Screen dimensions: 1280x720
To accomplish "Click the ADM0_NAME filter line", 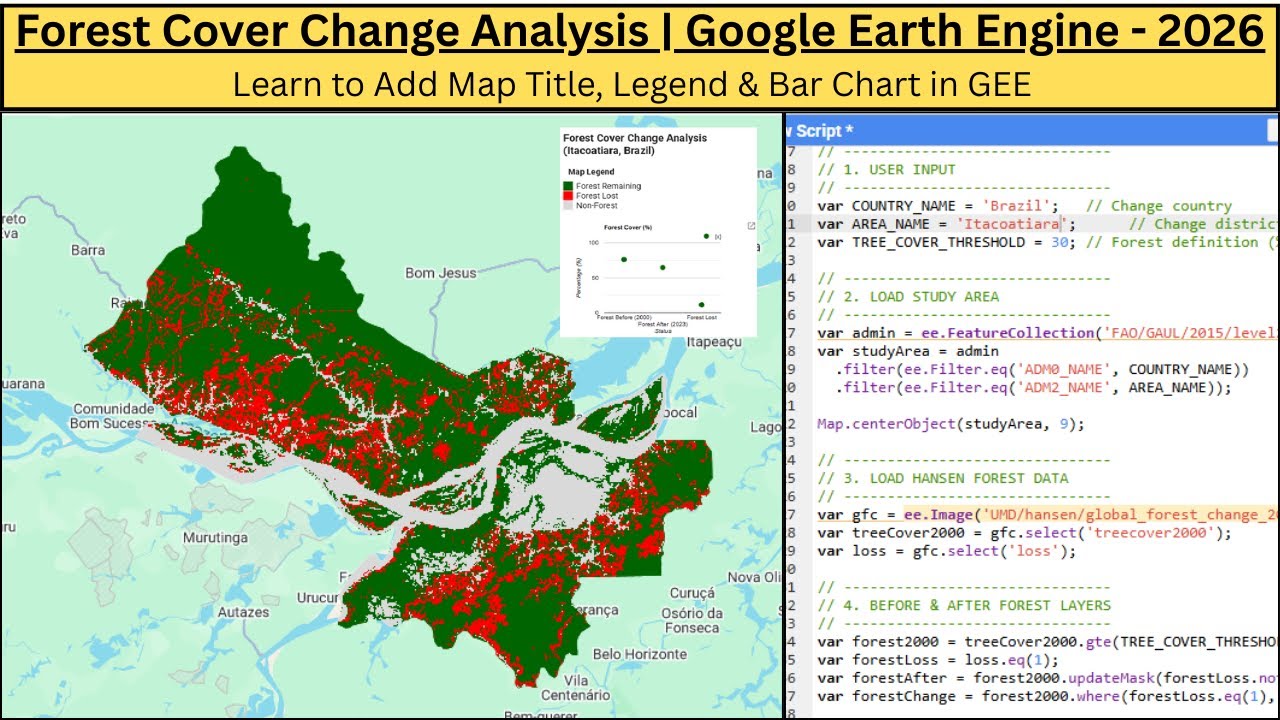I will pos(1042,369).
